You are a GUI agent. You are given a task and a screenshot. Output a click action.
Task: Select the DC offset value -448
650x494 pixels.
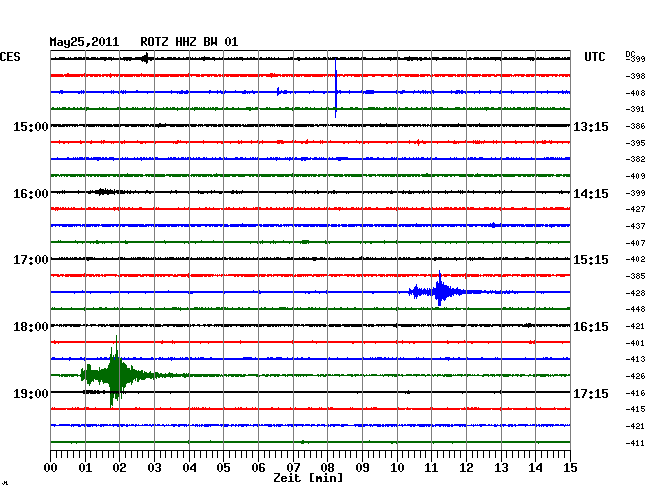(x=635, y=309)
